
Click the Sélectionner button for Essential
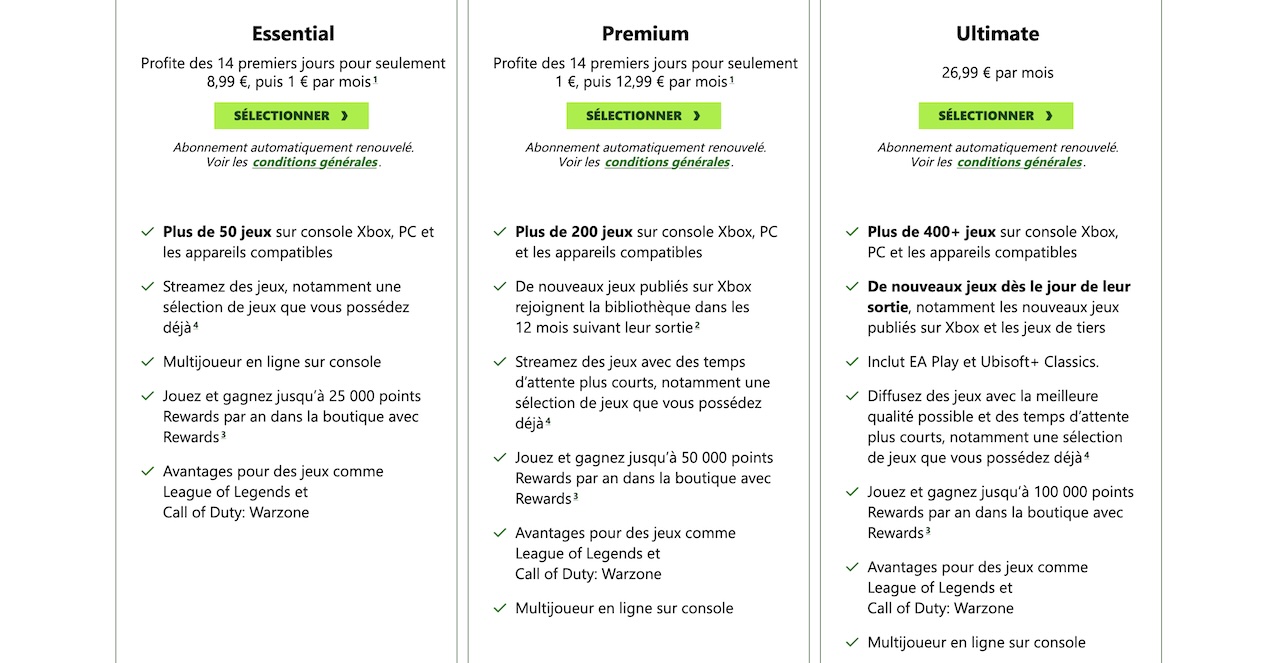click(x=291, y=116)
